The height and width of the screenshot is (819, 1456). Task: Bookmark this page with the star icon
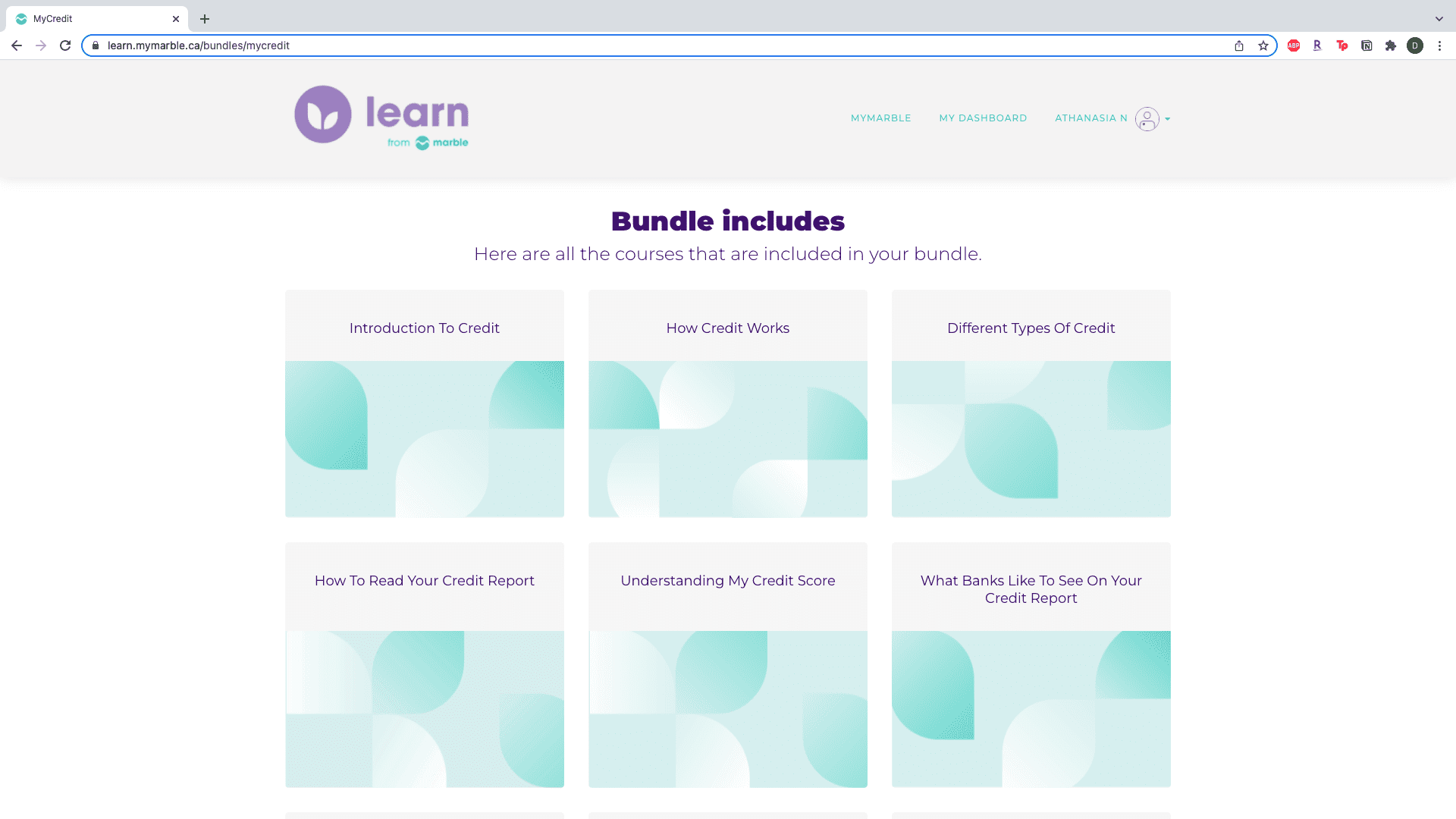[1263, 45]
